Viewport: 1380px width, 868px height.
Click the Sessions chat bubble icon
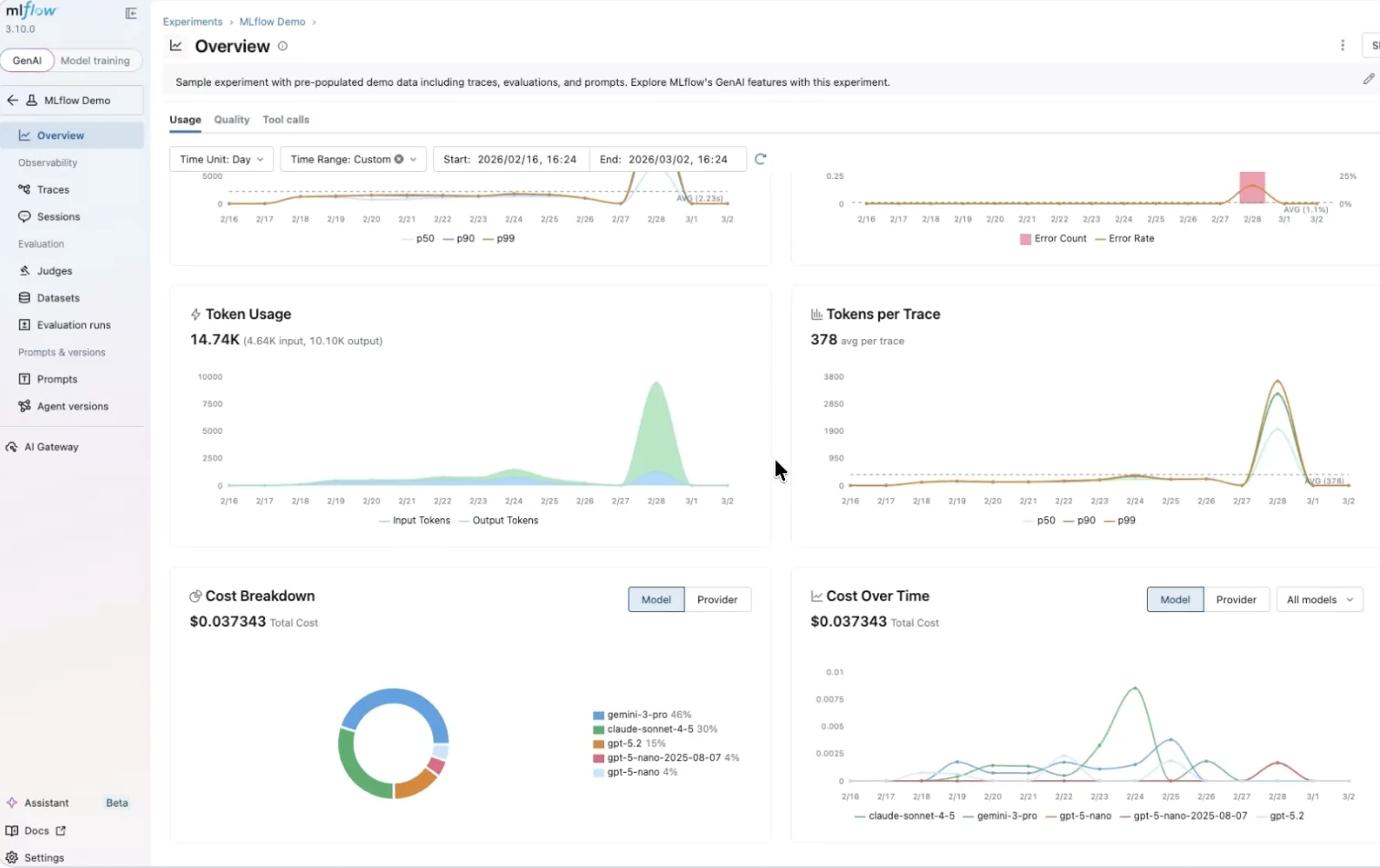(25, 217)
